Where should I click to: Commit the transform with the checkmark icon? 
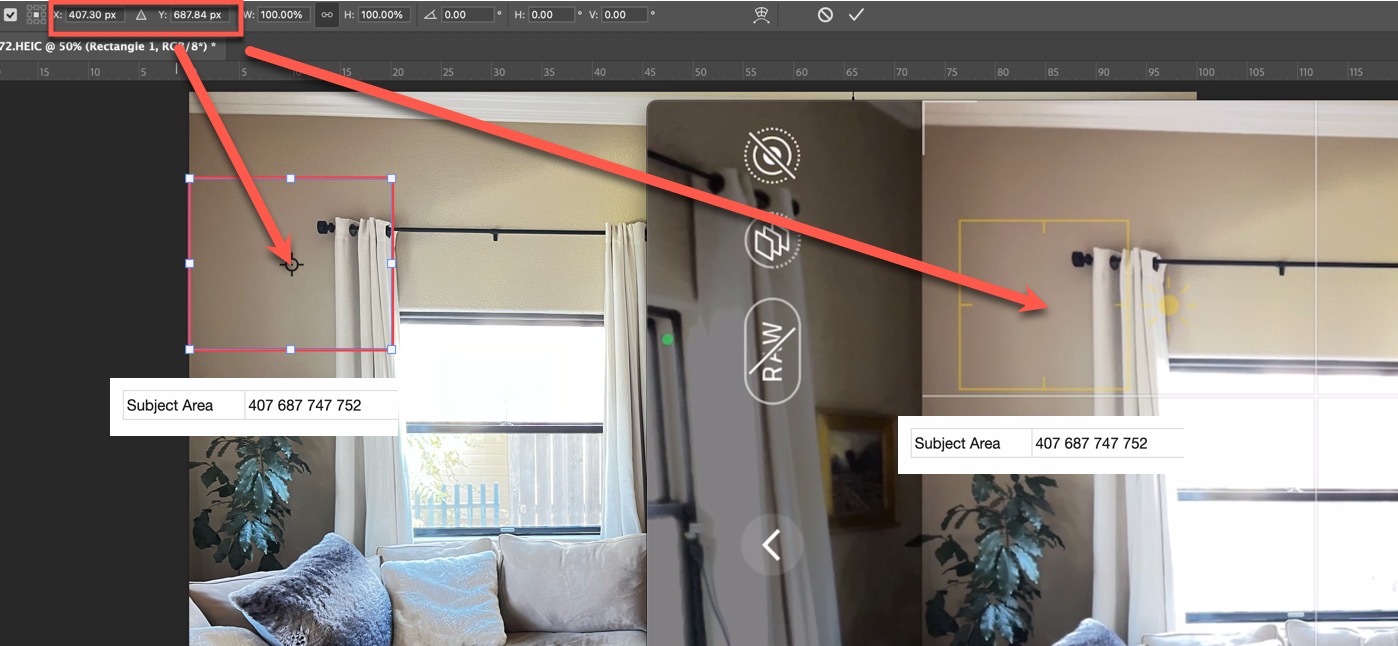coord(855,15)
